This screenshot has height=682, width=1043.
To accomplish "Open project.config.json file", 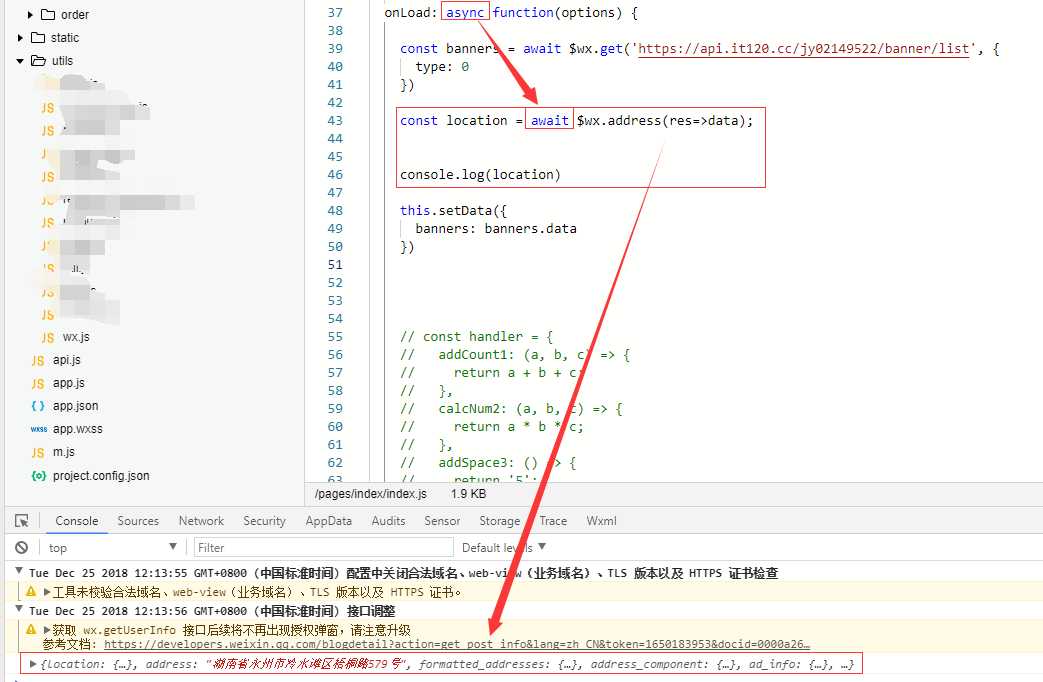I will (x=101, y=476).
